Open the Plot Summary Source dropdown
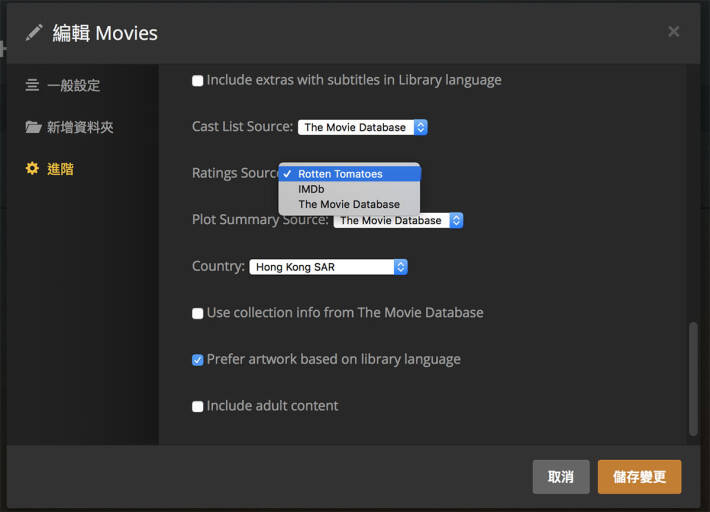Image resolution: width=710 pixels, height=512 pixels. tap(398, 220)
